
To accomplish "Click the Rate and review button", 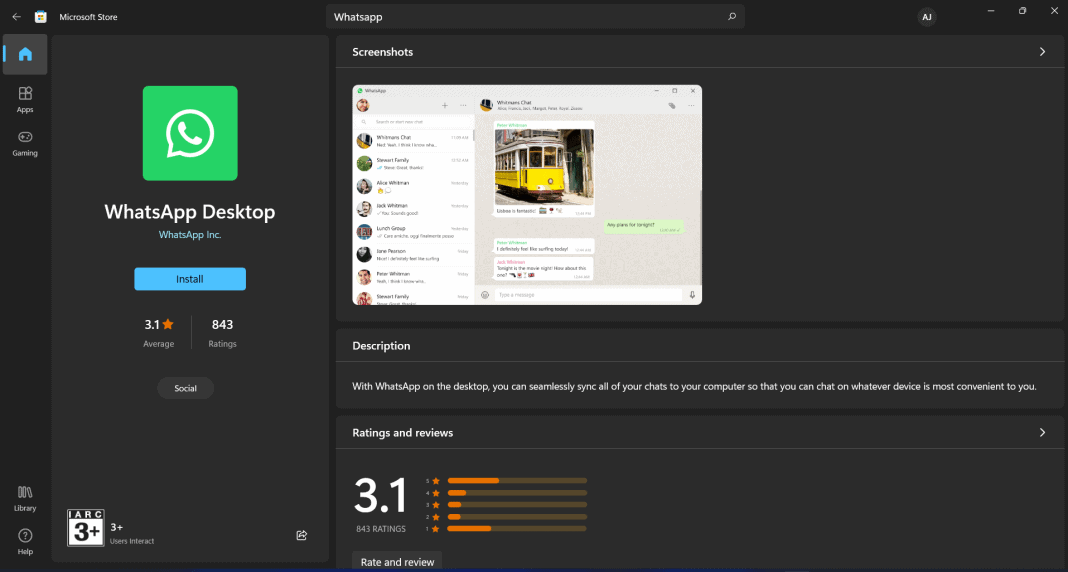I will [x=397, y=561].
